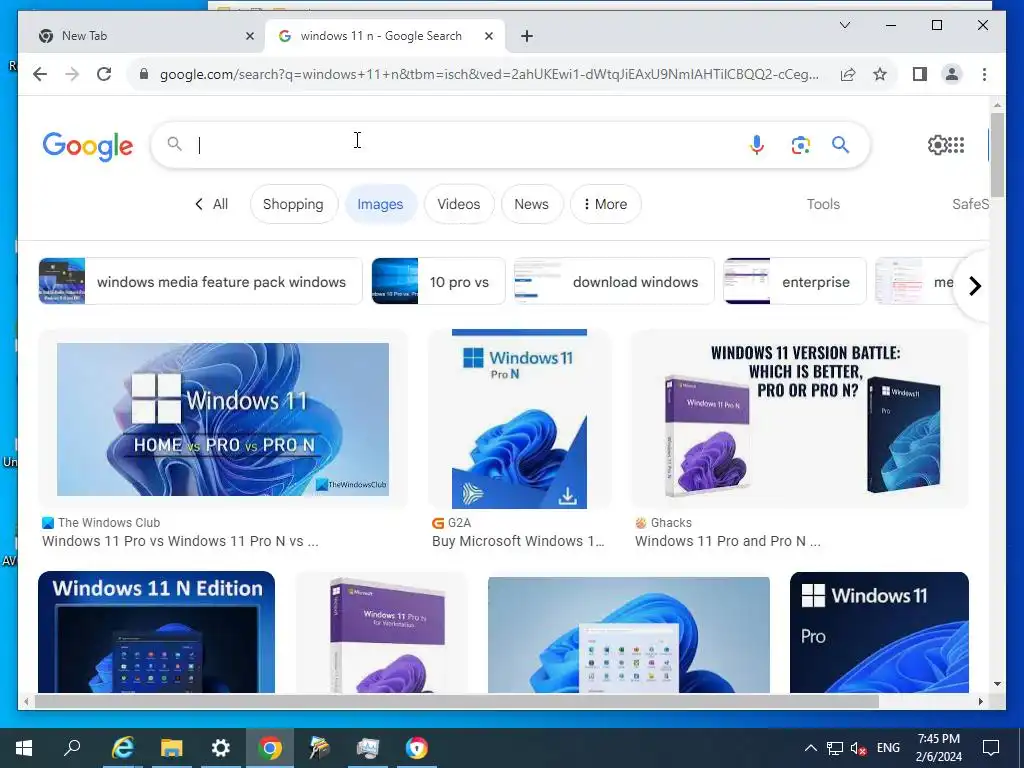The width and height of the screenshot is (1024, 768).
Task: Switch to Videos results
Action: click(x=458, y=204)
